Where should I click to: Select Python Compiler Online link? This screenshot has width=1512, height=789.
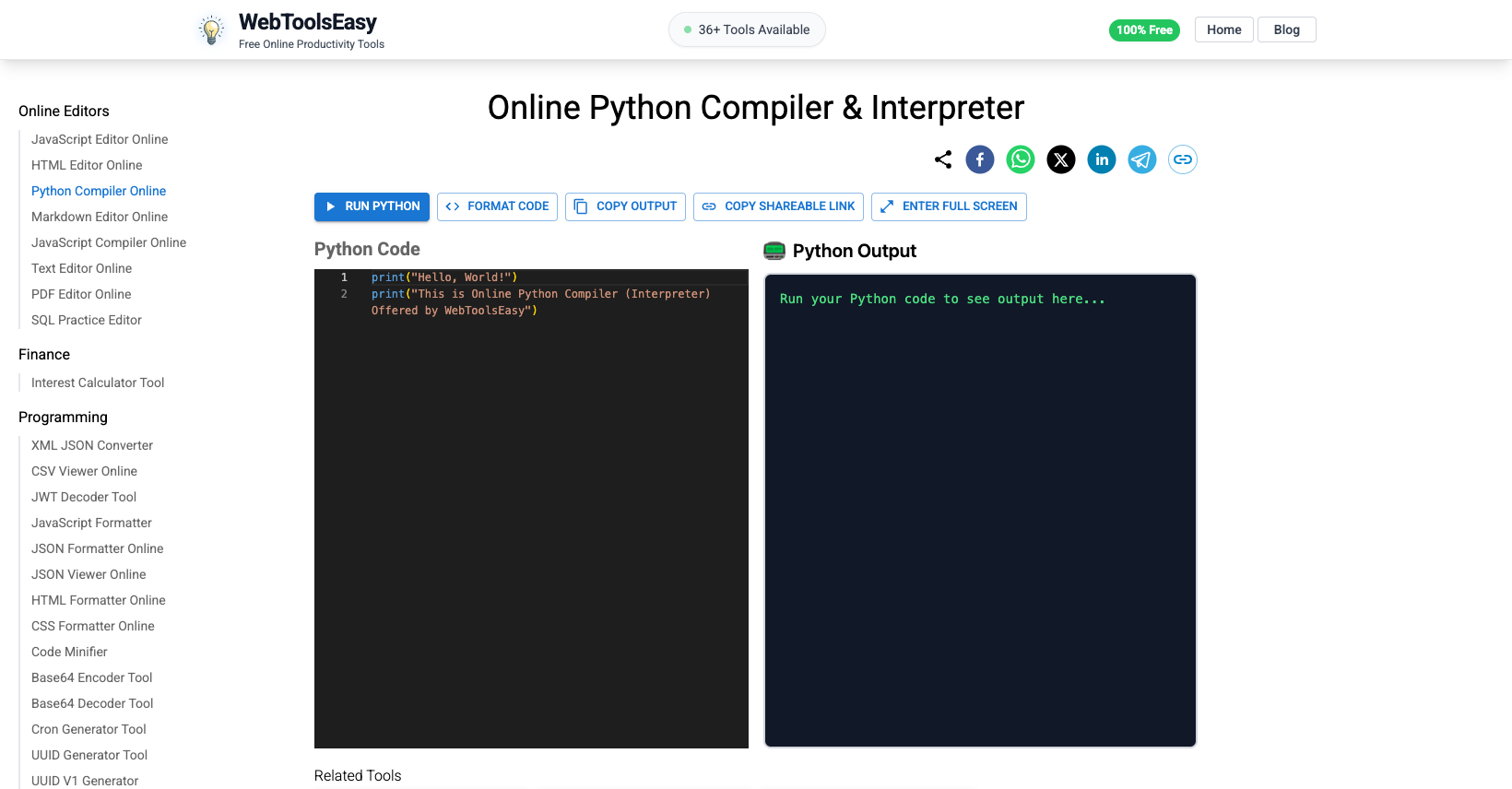[x=99, y=191]
